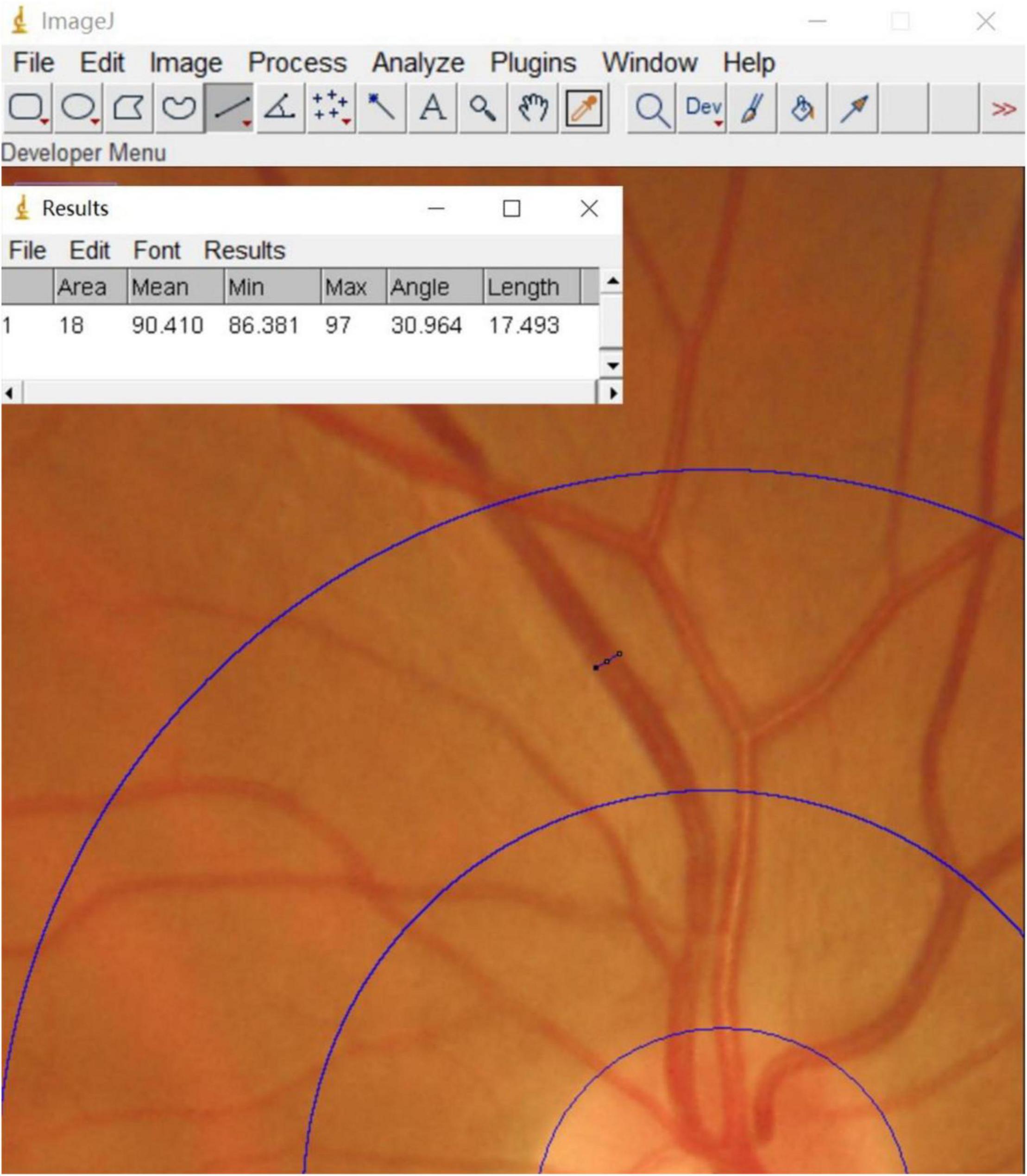Open Edit menu in Results window
1027x1176 pixels.
pyautogui.click(x=89, y=251)
